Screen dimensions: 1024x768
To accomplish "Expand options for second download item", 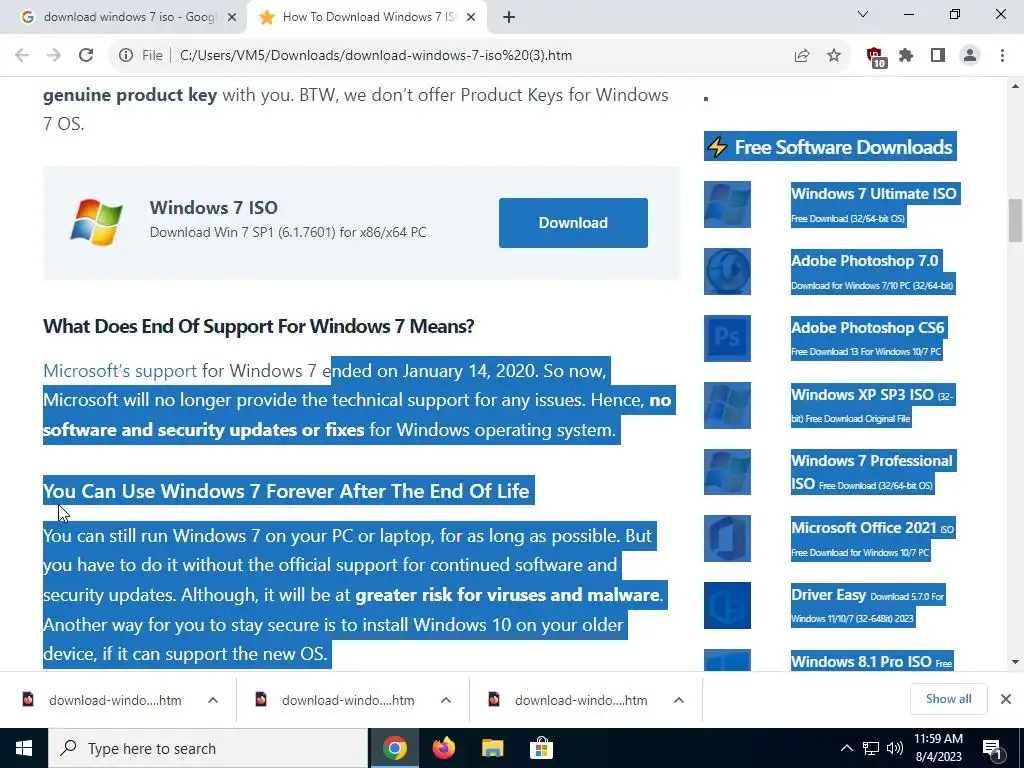I will (x=446, y=700).
